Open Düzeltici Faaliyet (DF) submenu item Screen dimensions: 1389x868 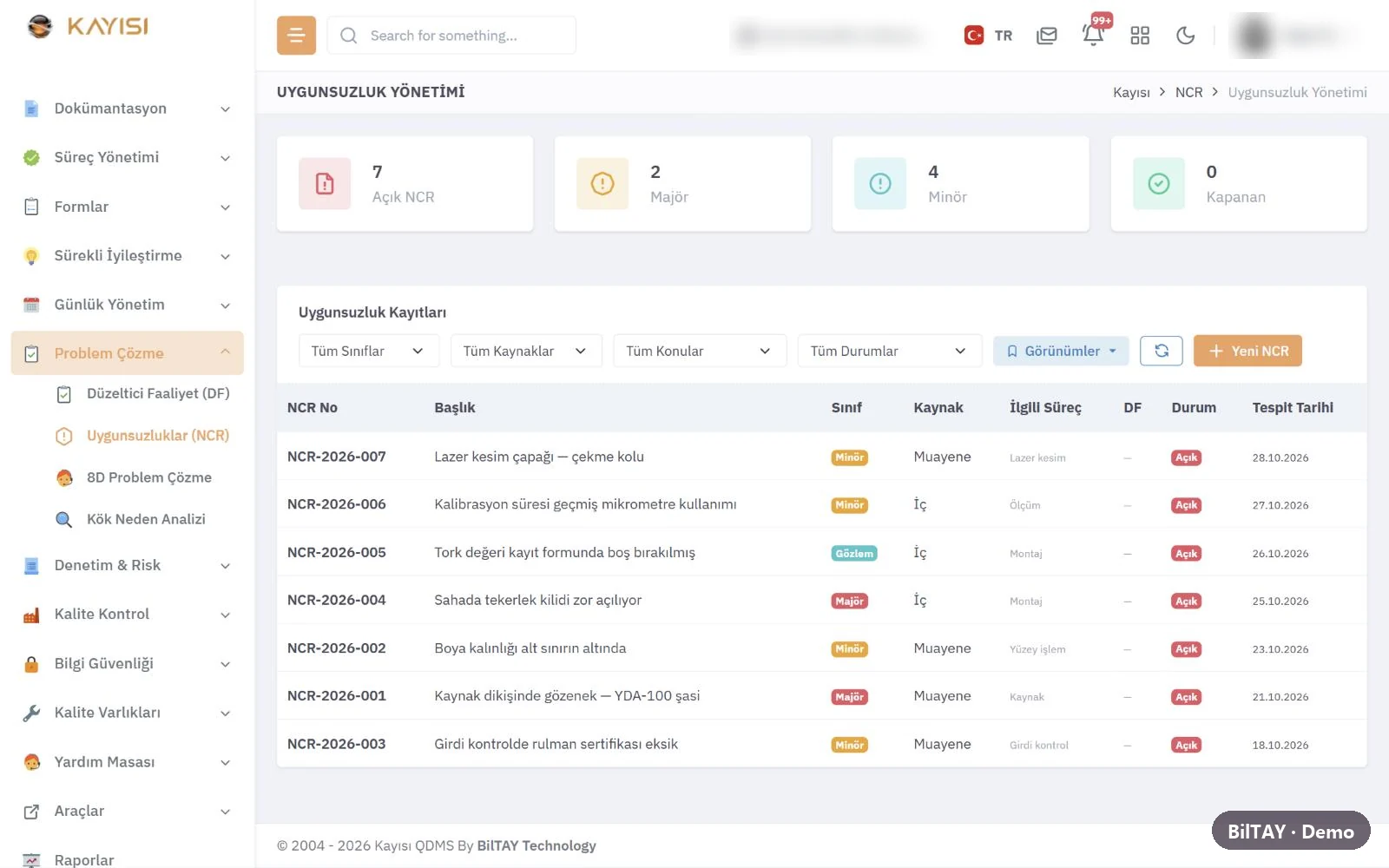143,394
